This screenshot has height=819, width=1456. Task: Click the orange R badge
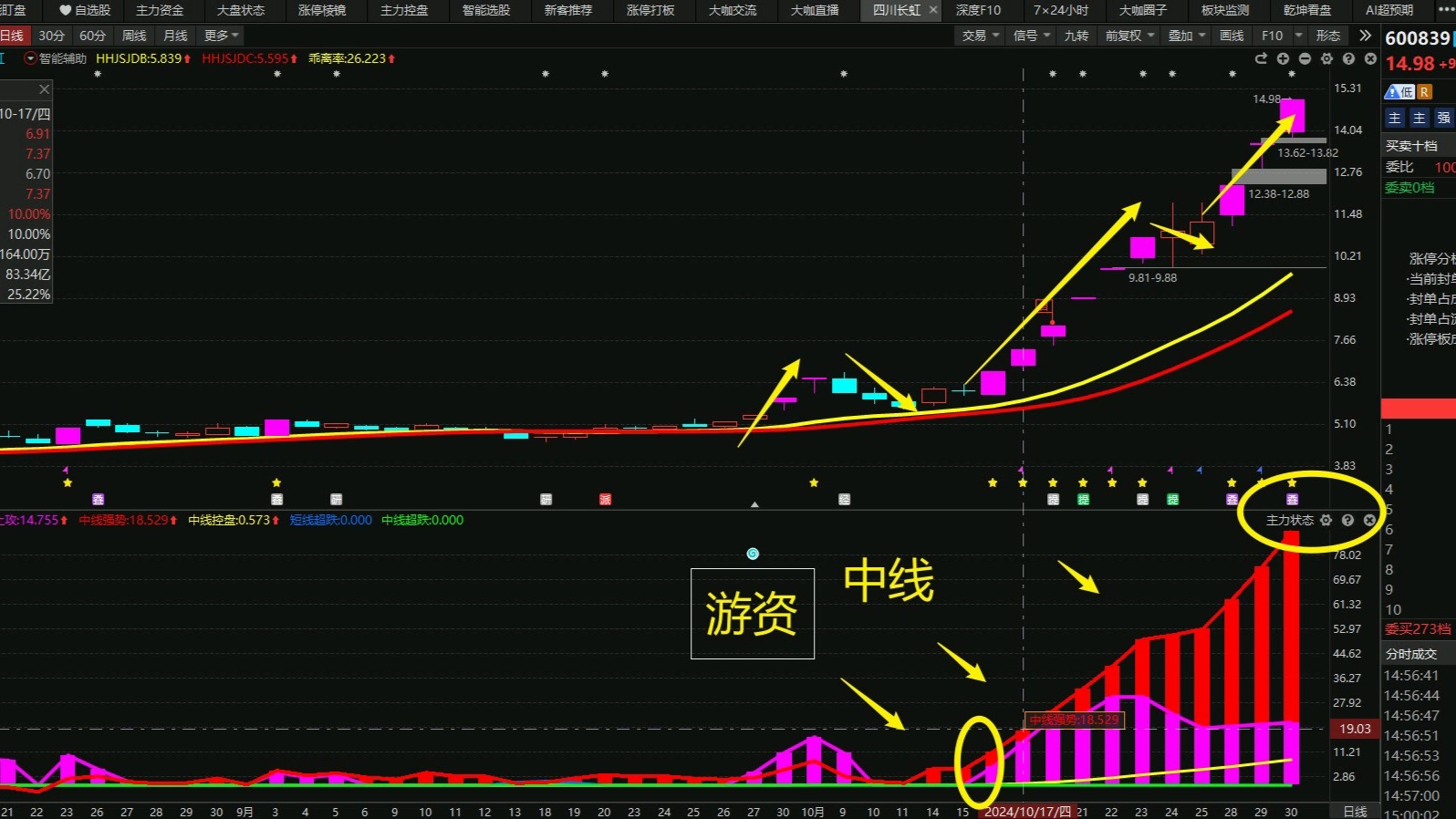tap(1424, 92)
